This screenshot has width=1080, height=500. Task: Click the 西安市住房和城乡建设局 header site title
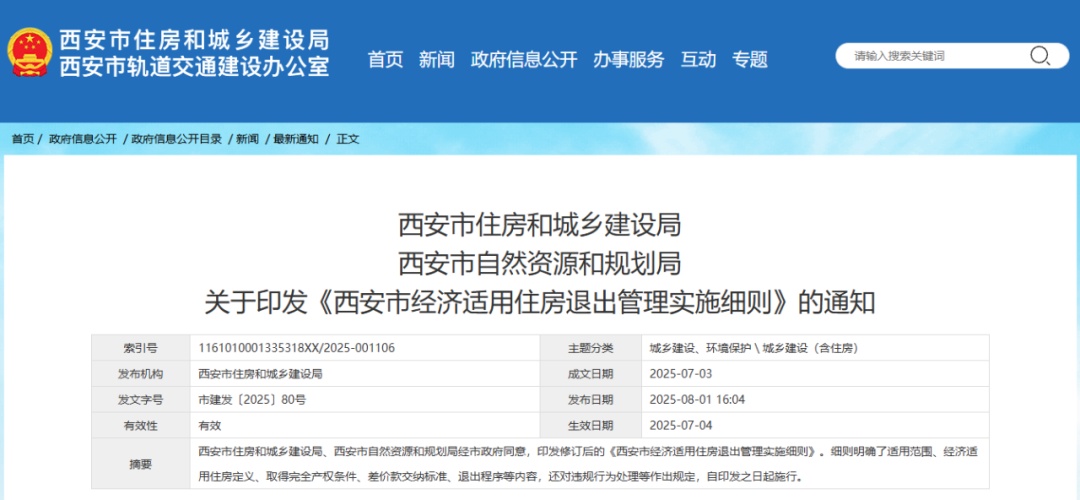point(194,40)
